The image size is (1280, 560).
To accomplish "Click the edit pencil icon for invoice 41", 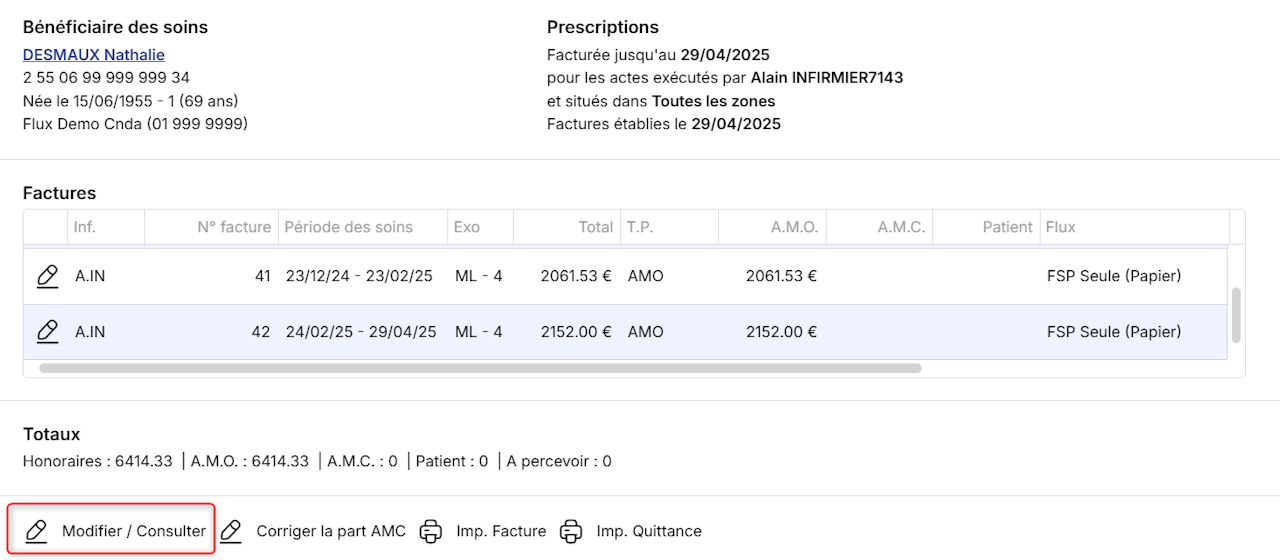I will (46, 277).
